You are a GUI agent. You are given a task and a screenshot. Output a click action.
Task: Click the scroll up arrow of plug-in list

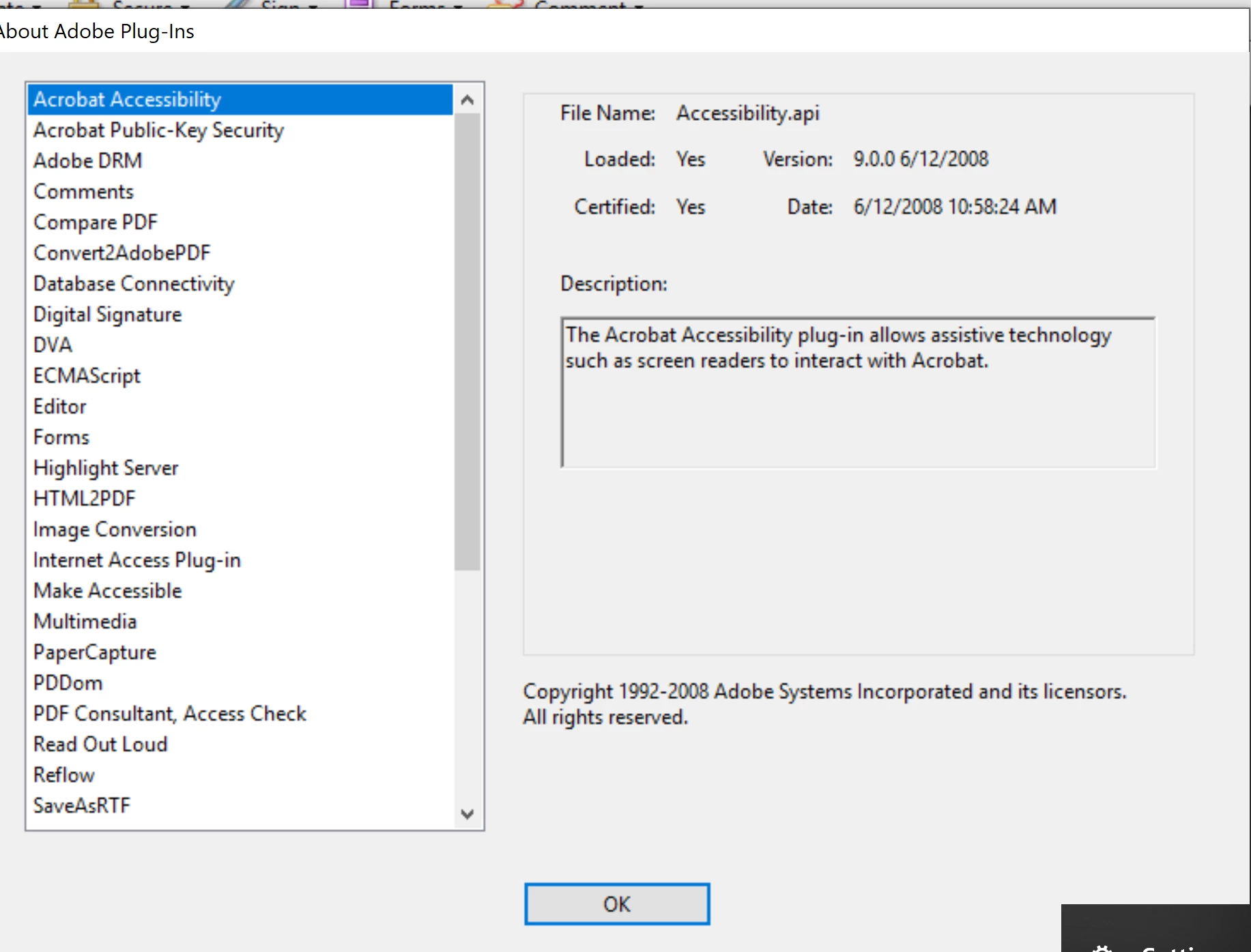click(x=468, y=100)
